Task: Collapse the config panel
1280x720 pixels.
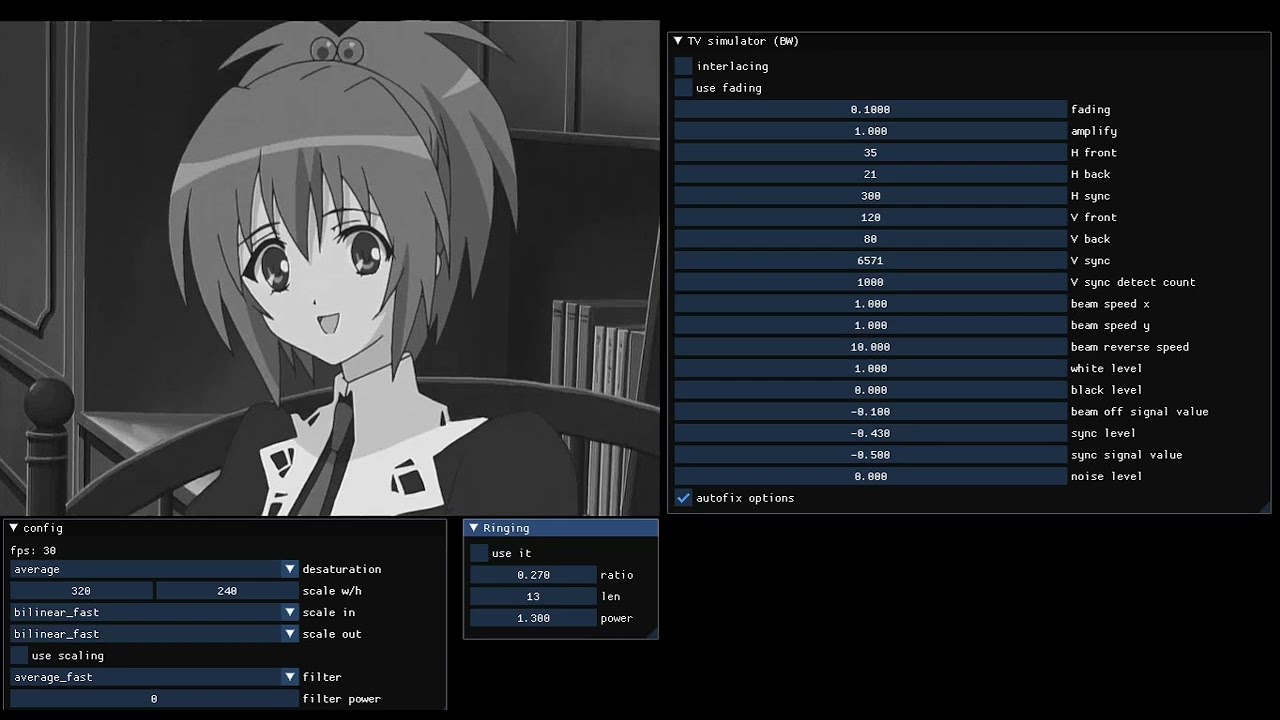Action: (14, 528)
